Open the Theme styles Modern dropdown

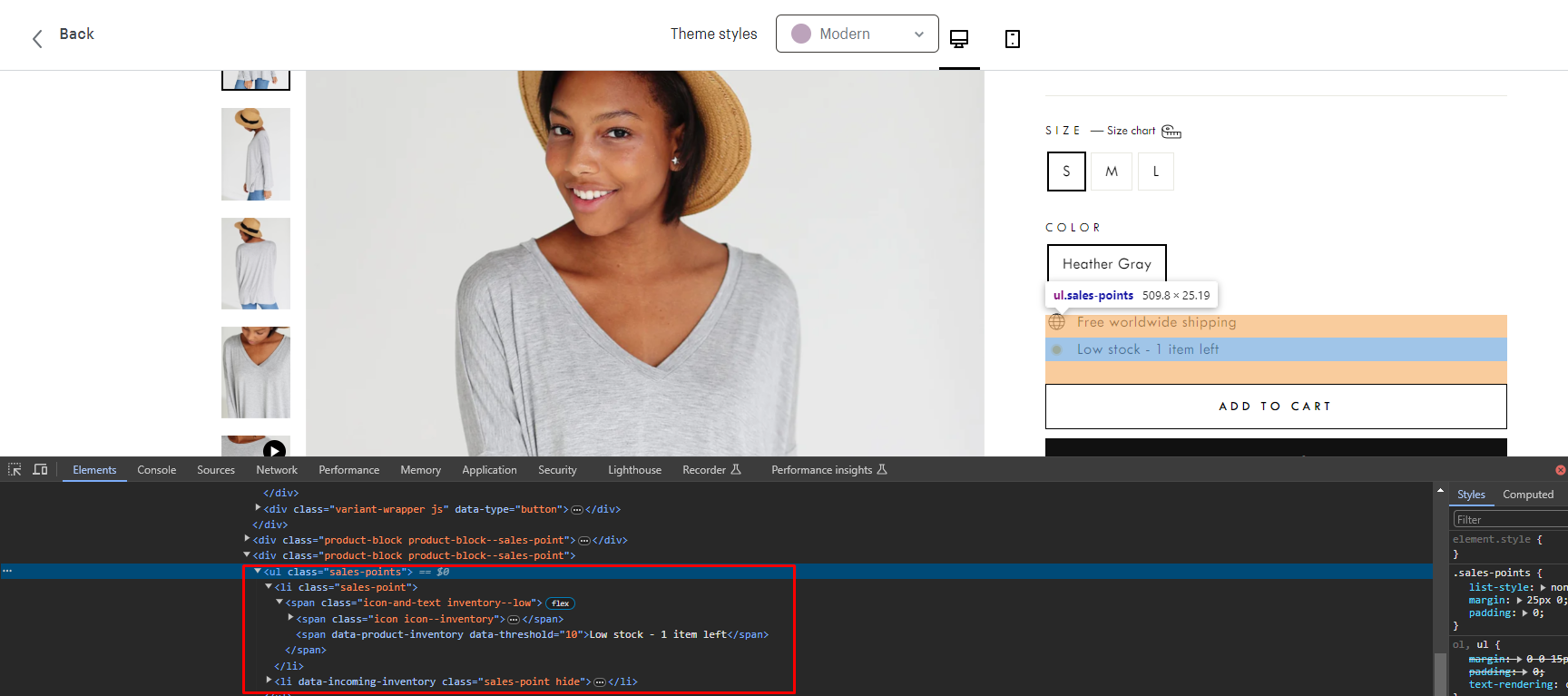[x=857, y=34]
